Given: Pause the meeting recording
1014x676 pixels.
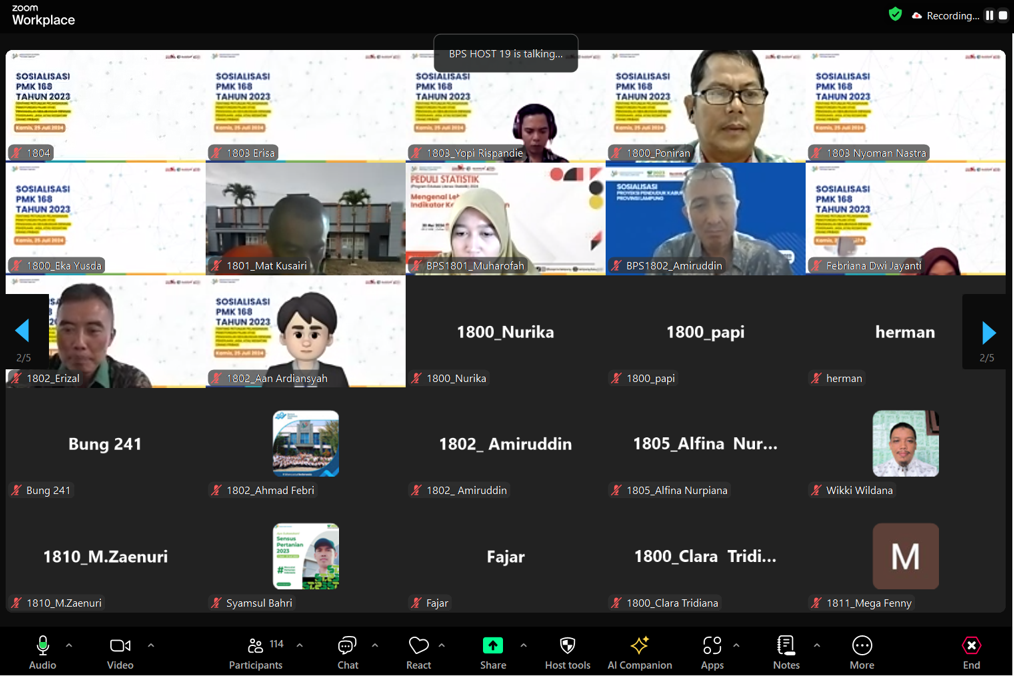Looking at the screenshot, I should coord(989,15).
